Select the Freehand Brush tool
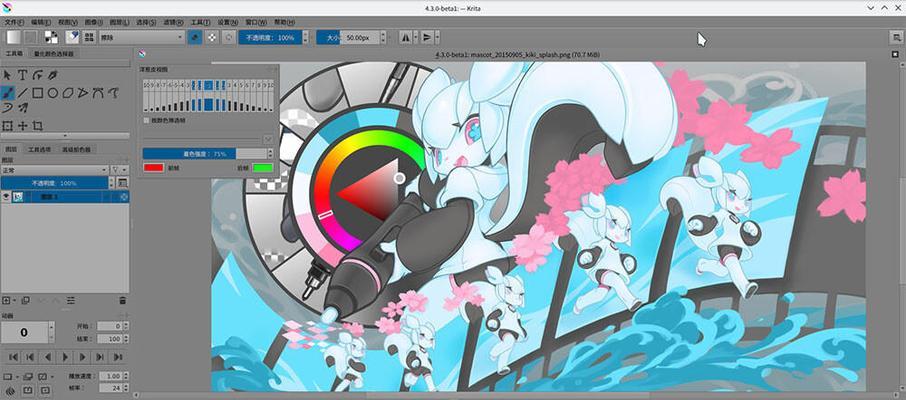Image resolution: width=906 pixels, height=400 pixels. [8, 92]
